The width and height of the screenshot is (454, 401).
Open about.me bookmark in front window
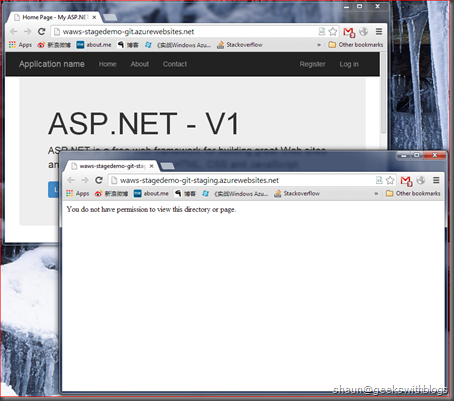[151, 193]
